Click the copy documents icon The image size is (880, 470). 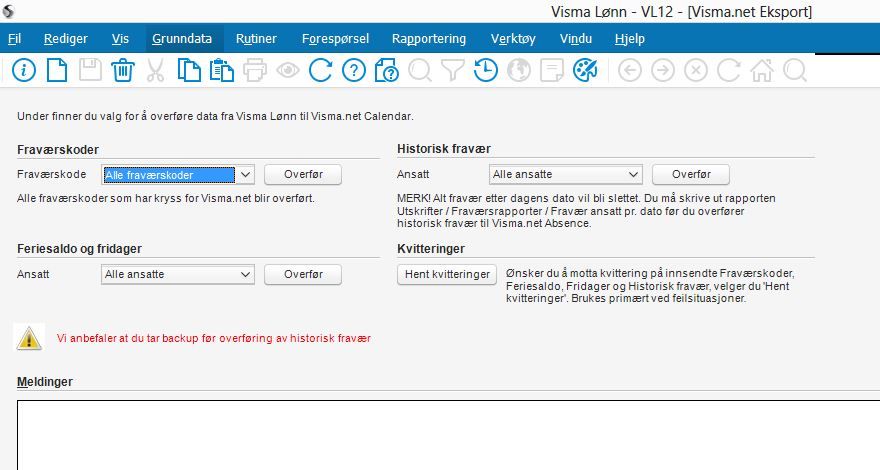[189, 71]
